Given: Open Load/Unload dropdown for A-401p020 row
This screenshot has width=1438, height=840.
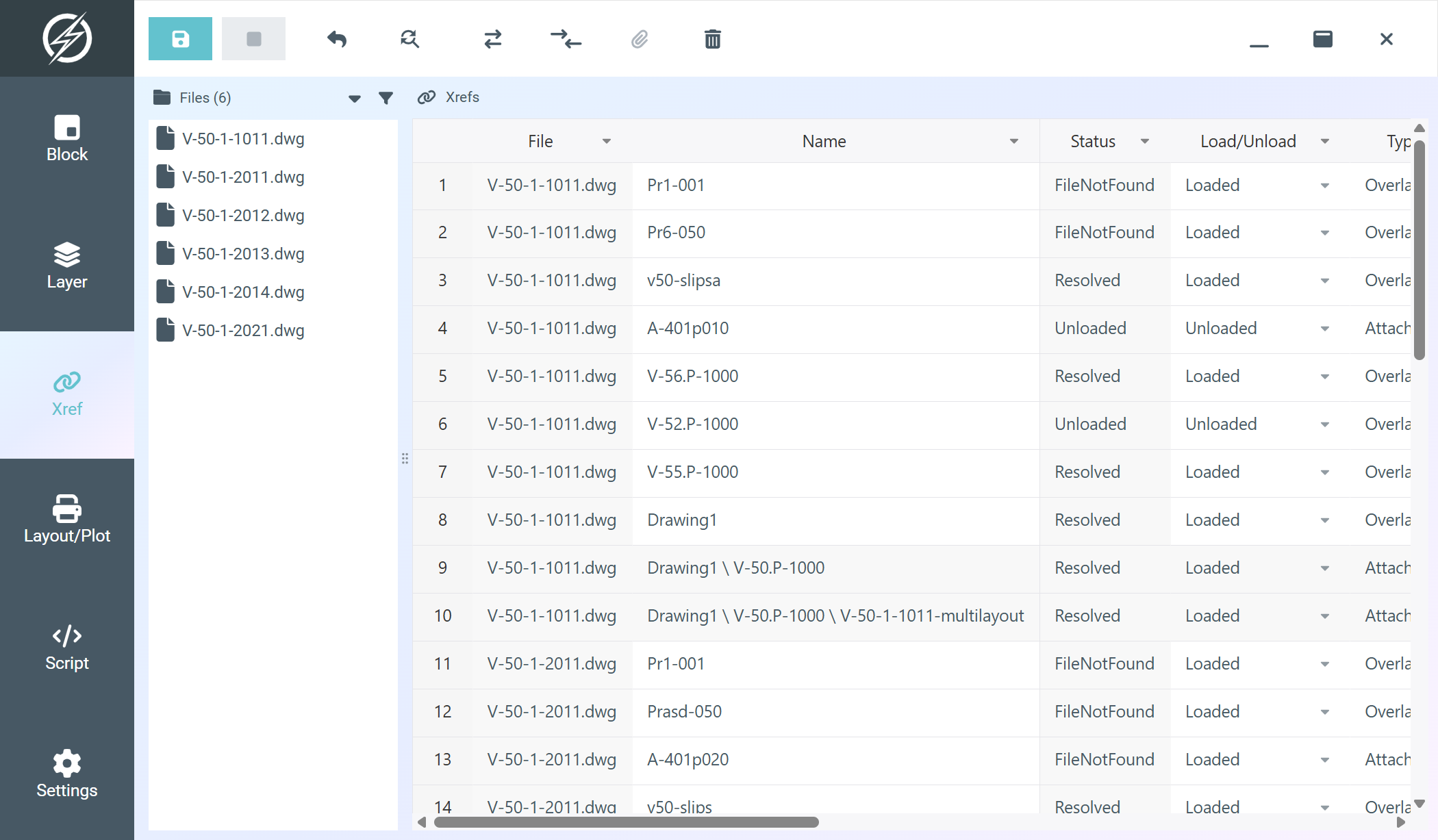Looking at the screenshot, I should (1325, 761).
